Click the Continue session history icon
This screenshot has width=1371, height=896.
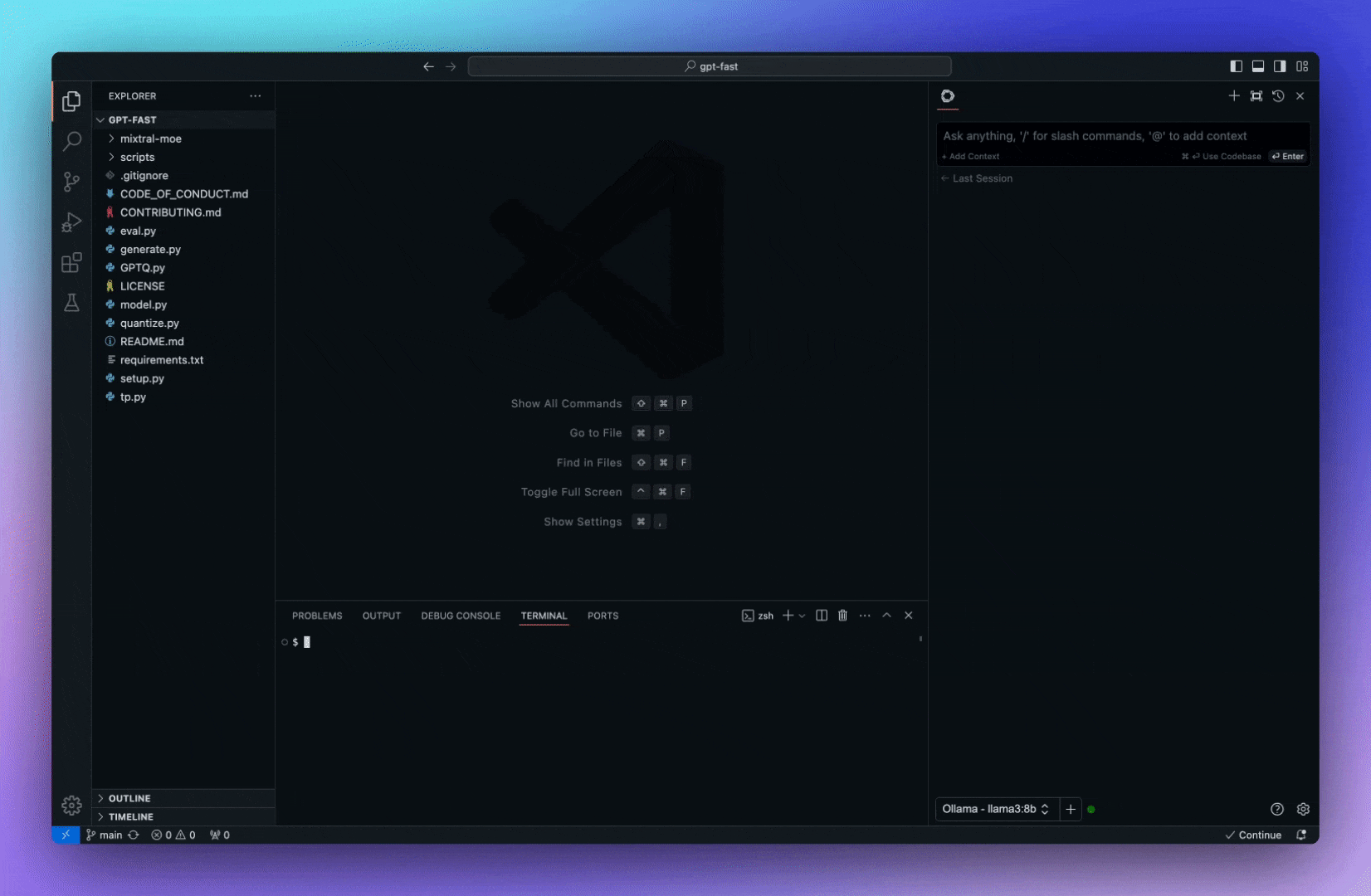(x=1278, y=96)
